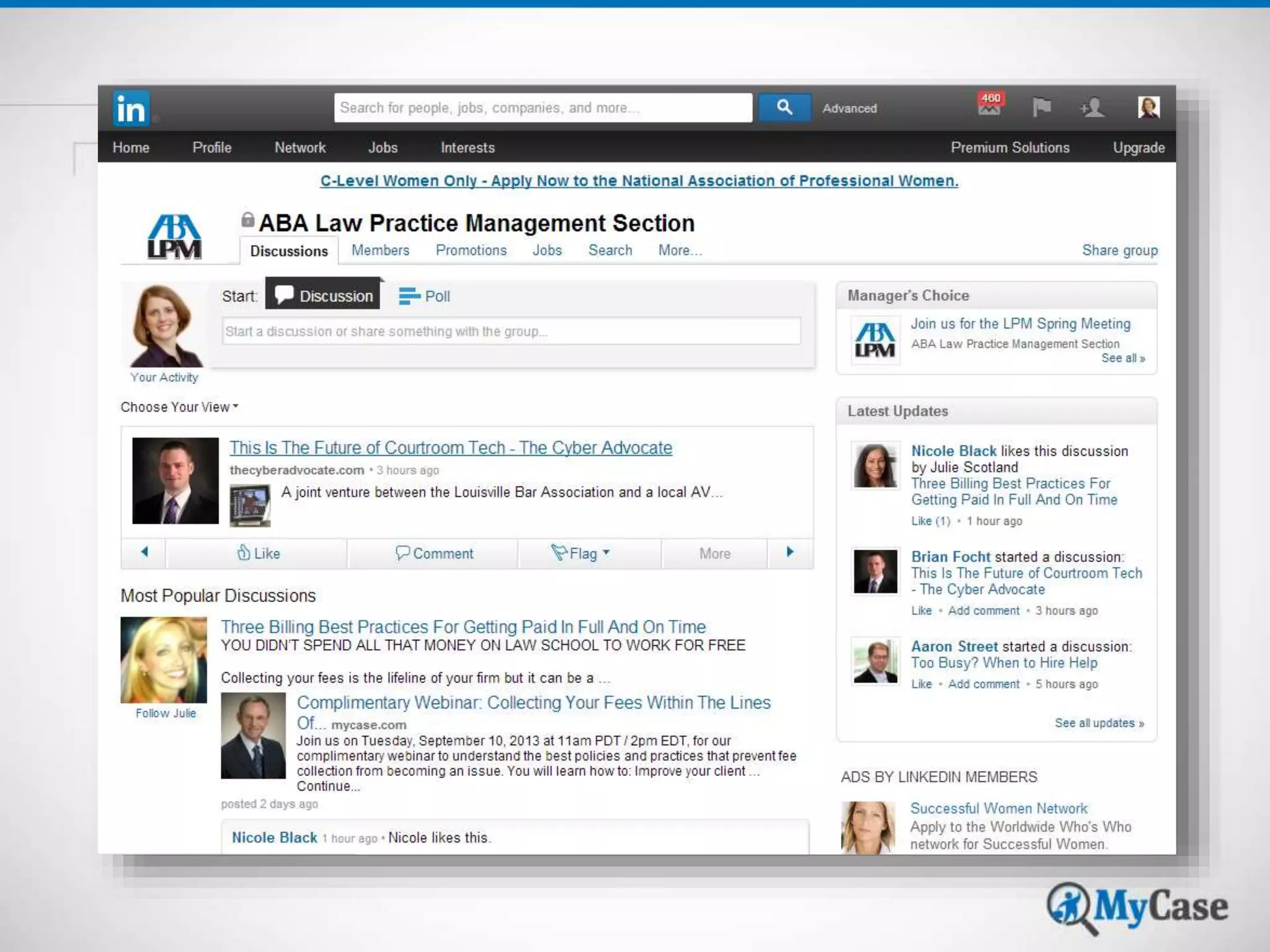Comment on the Courtroom Tech discussion
Screen dimensions: 1270x952
tap(434, 553)
